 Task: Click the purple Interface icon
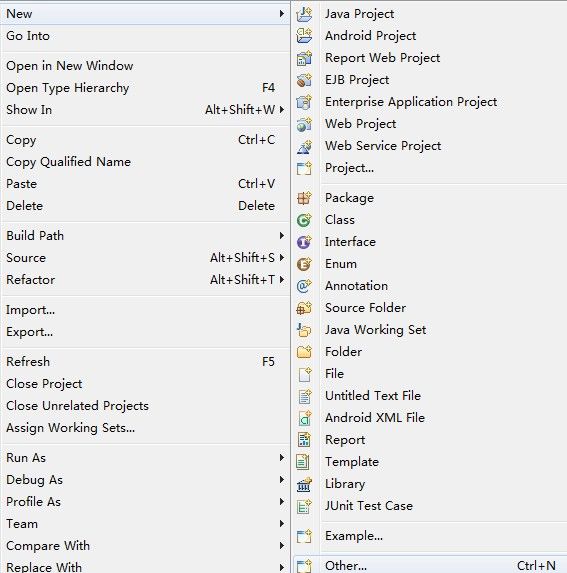(304, 242)
